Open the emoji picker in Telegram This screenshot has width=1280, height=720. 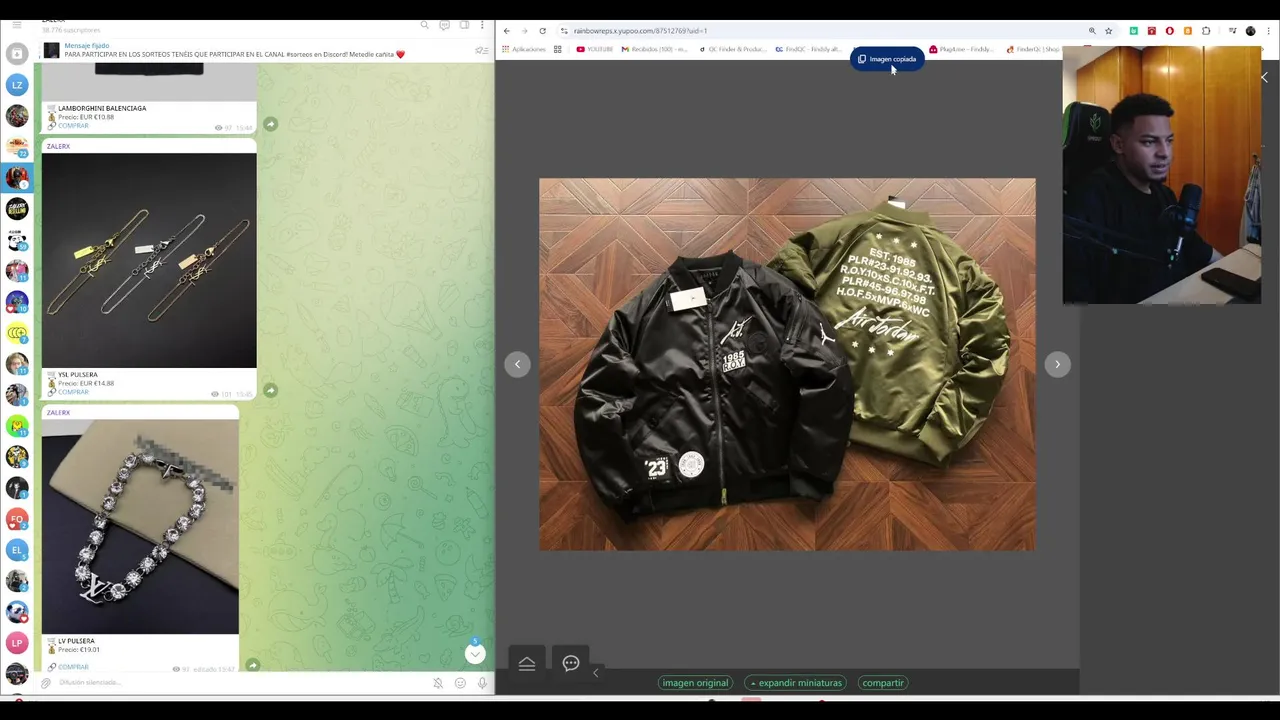click(460, 683)
